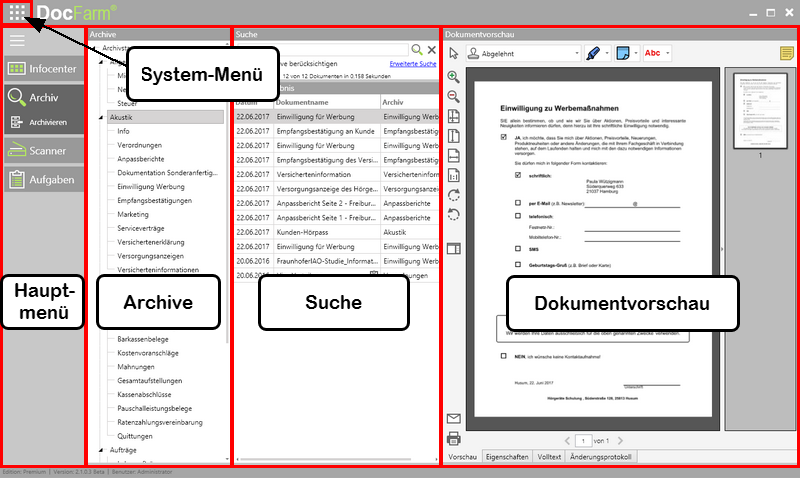
Task: Toggle the thumbnail panel layout icon
Action: [x=453, y=248]
